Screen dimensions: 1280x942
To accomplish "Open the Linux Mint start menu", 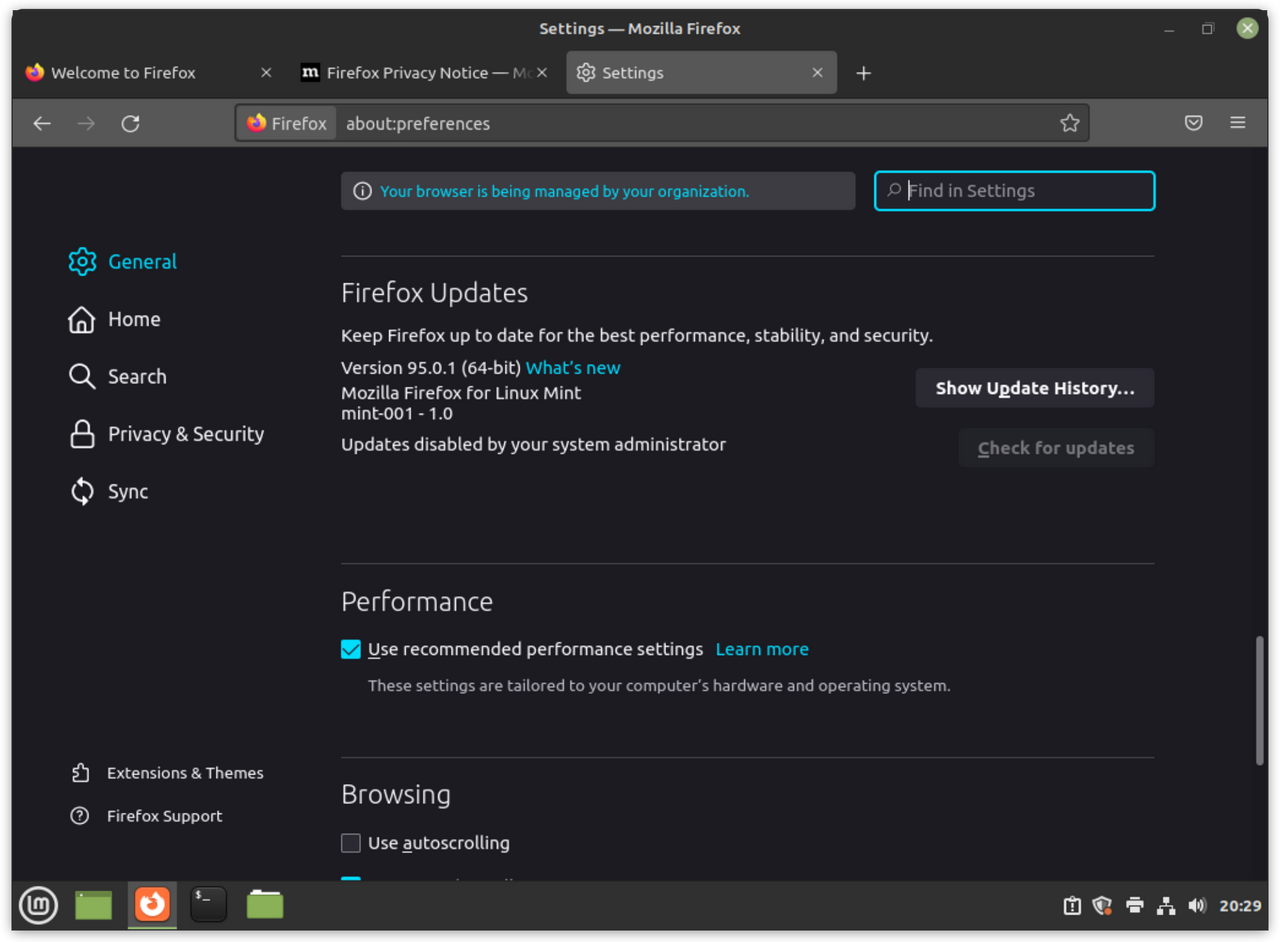I will point(38,905).
